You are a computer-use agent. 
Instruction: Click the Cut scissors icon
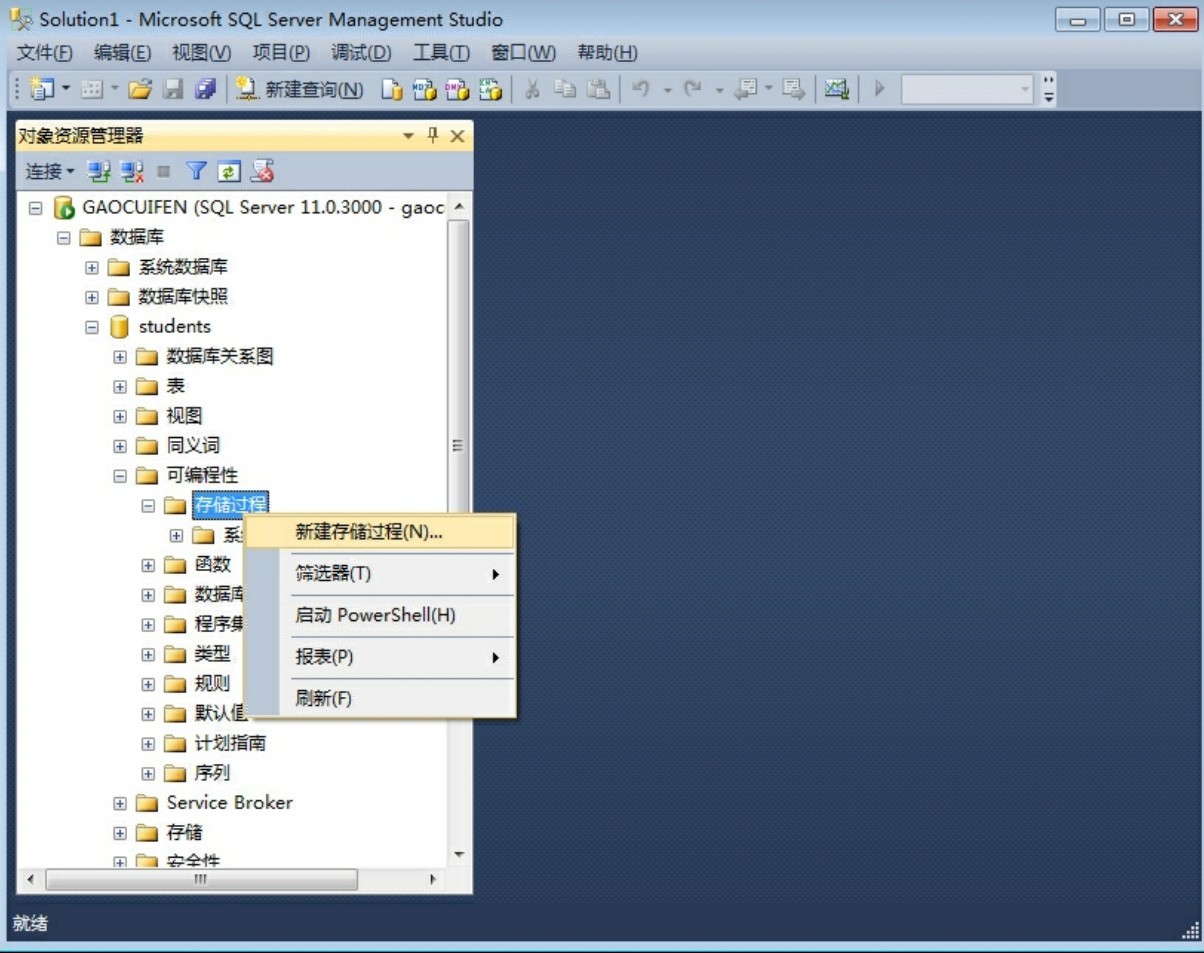[532, 89]
